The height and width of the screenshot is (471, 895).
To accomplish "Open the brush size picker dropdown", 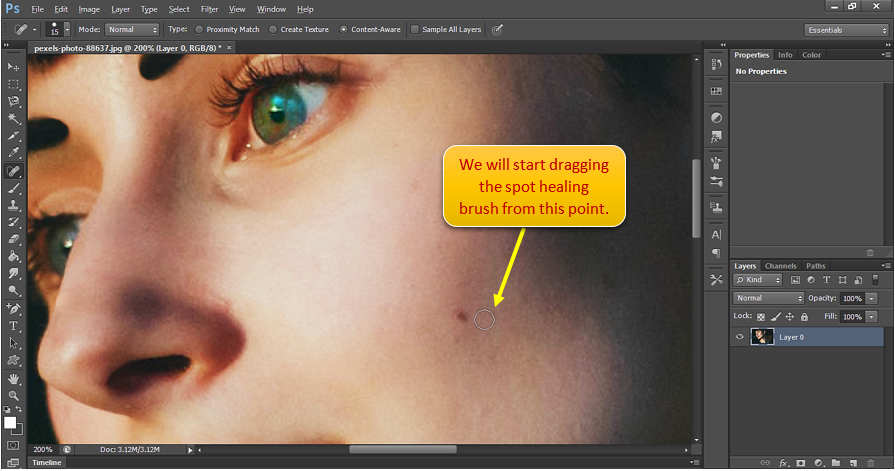I will (67, 30).
